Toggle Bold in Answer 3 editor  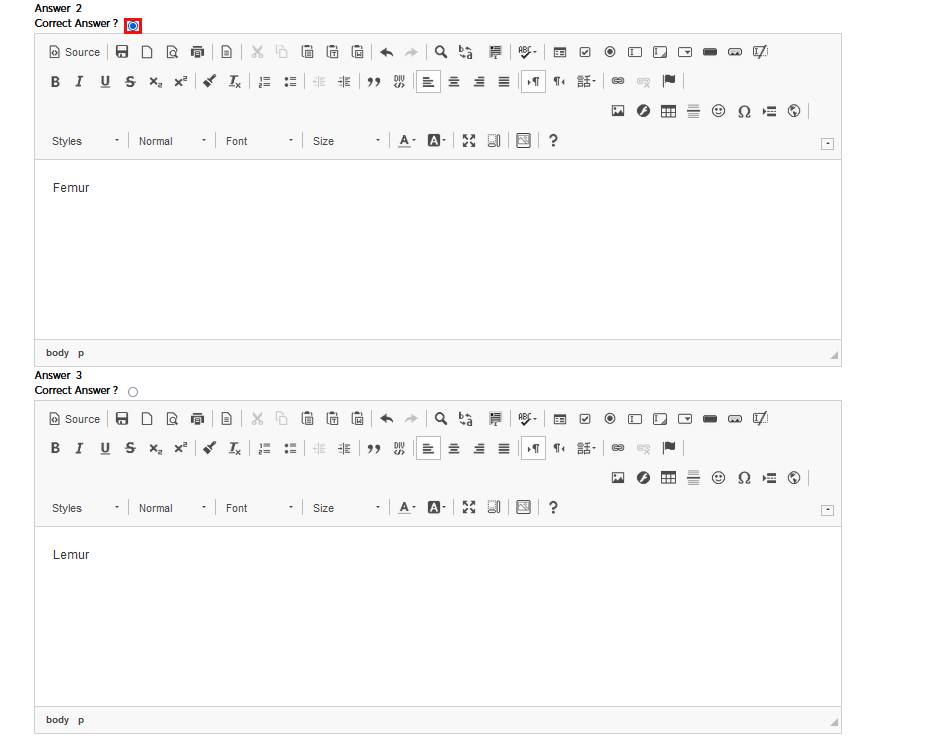(55, 448)
